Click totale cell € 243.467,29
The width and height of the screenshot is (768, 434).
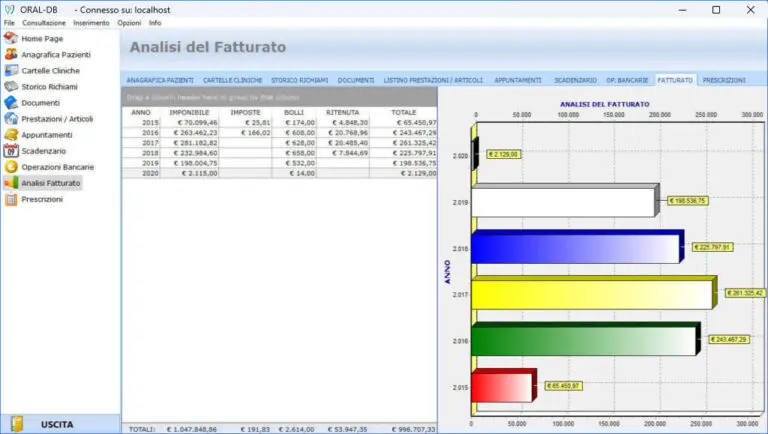tap(404, 133)
